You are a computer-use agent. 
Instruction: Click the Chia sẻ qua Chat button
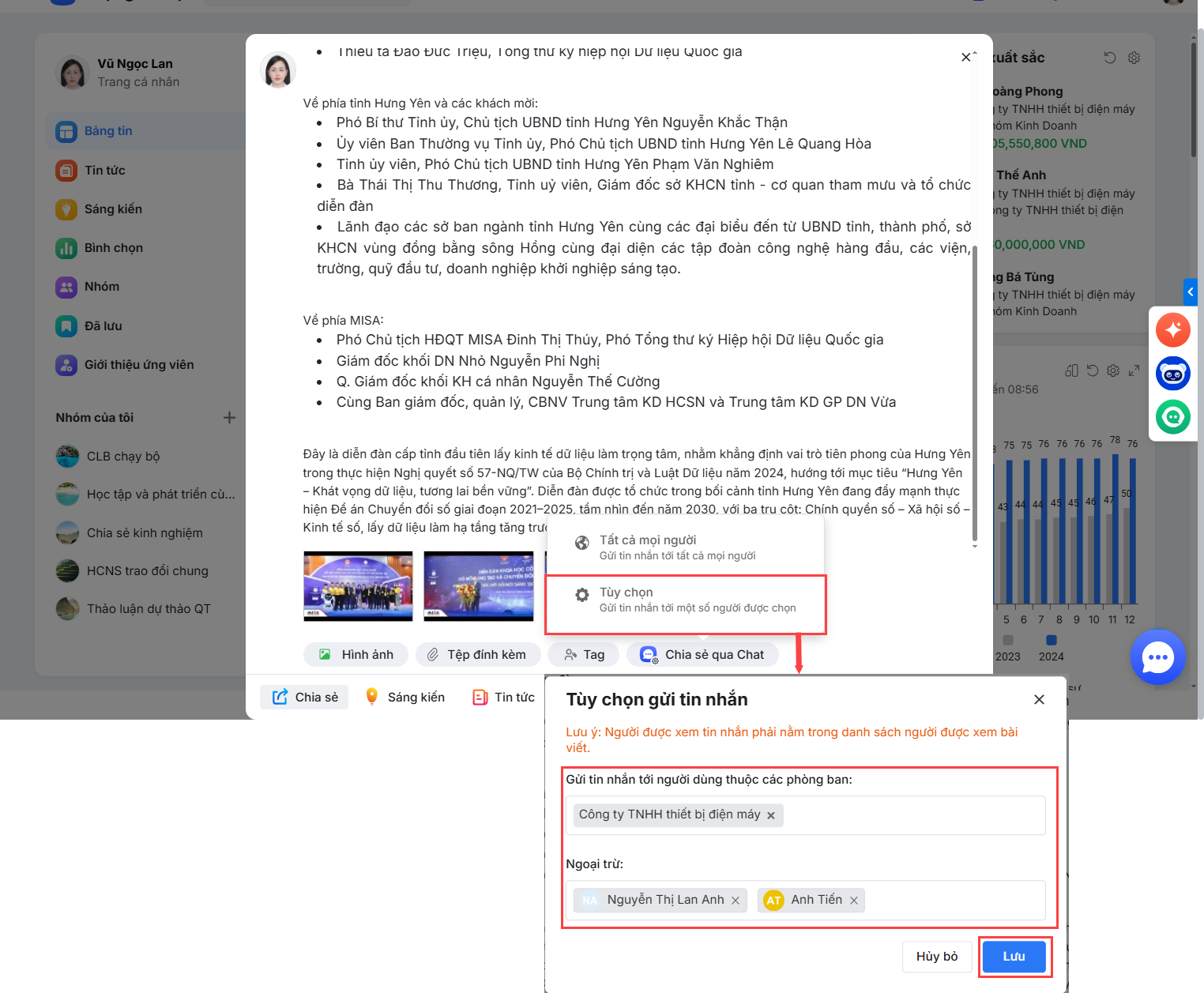point(702,655)
